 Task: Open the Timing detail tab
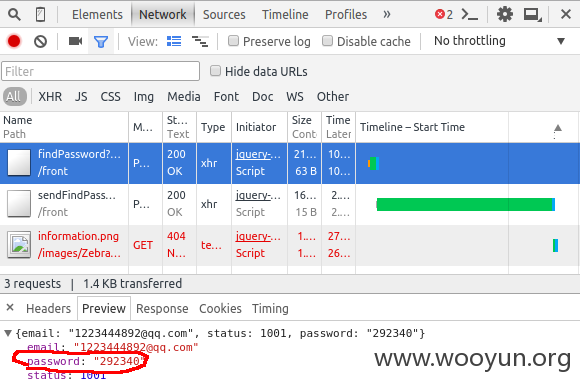270,308
